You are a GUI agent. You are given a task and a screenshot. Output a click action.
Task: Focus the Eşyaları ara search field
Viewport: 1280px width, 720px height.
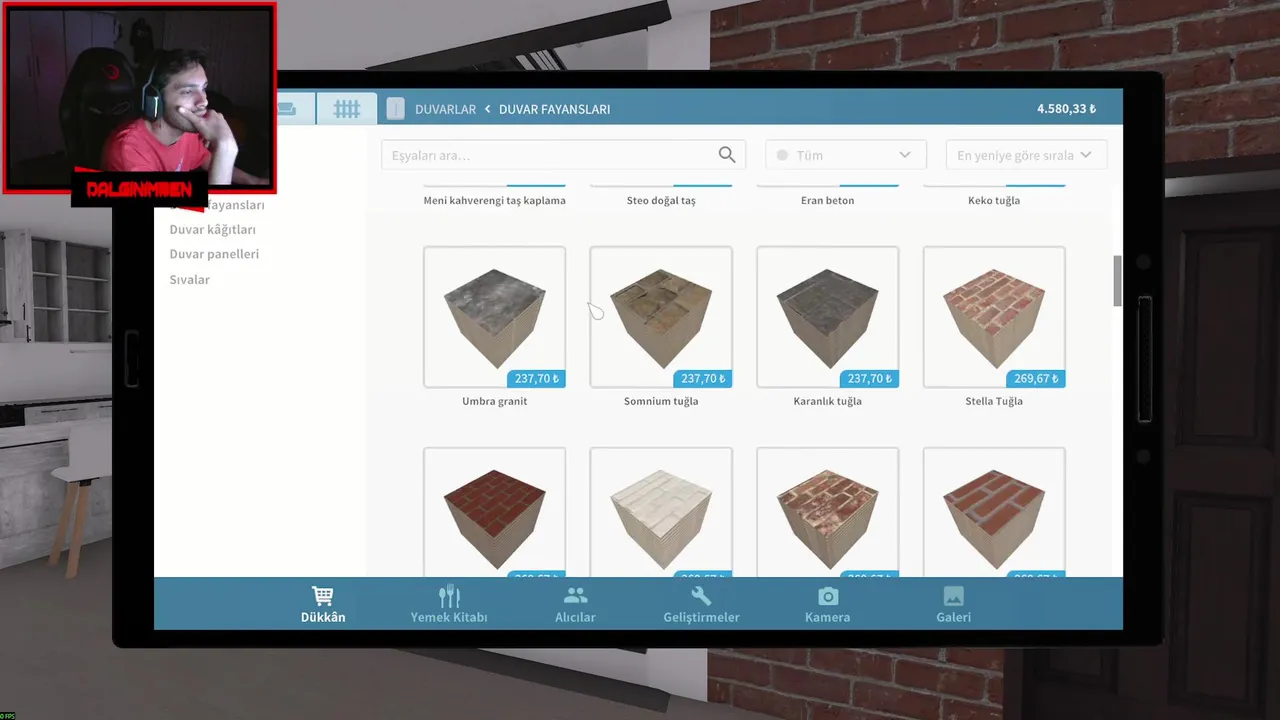tap(563, 155)
